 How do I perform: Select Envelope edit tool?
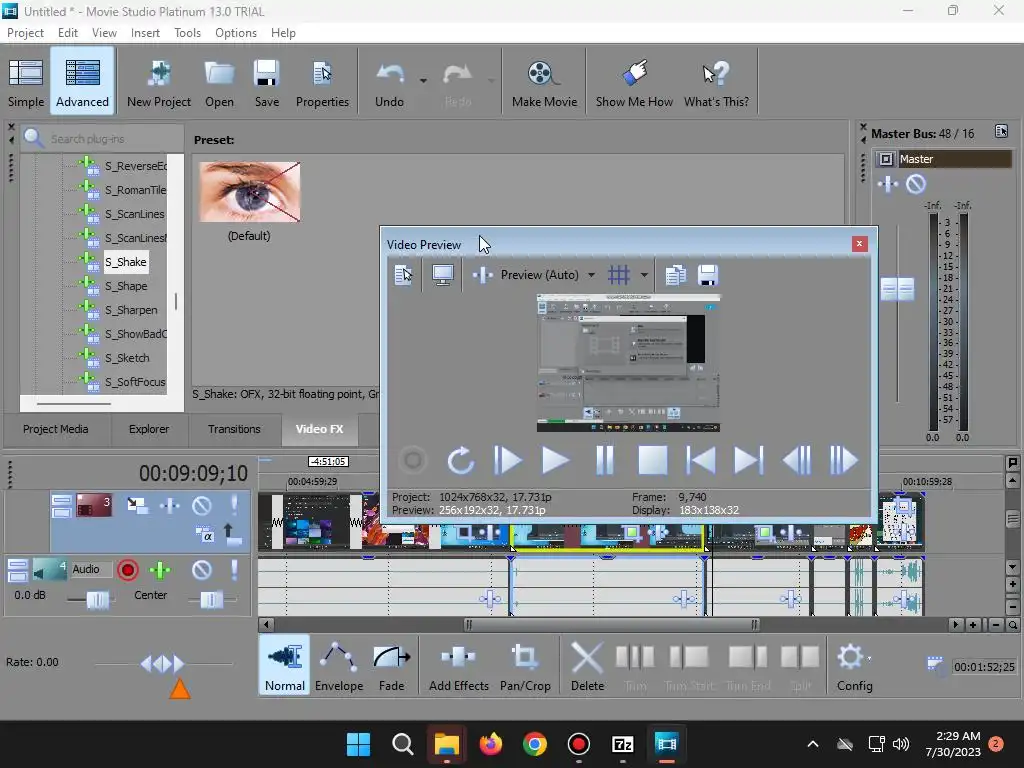(x=339, y=665)
